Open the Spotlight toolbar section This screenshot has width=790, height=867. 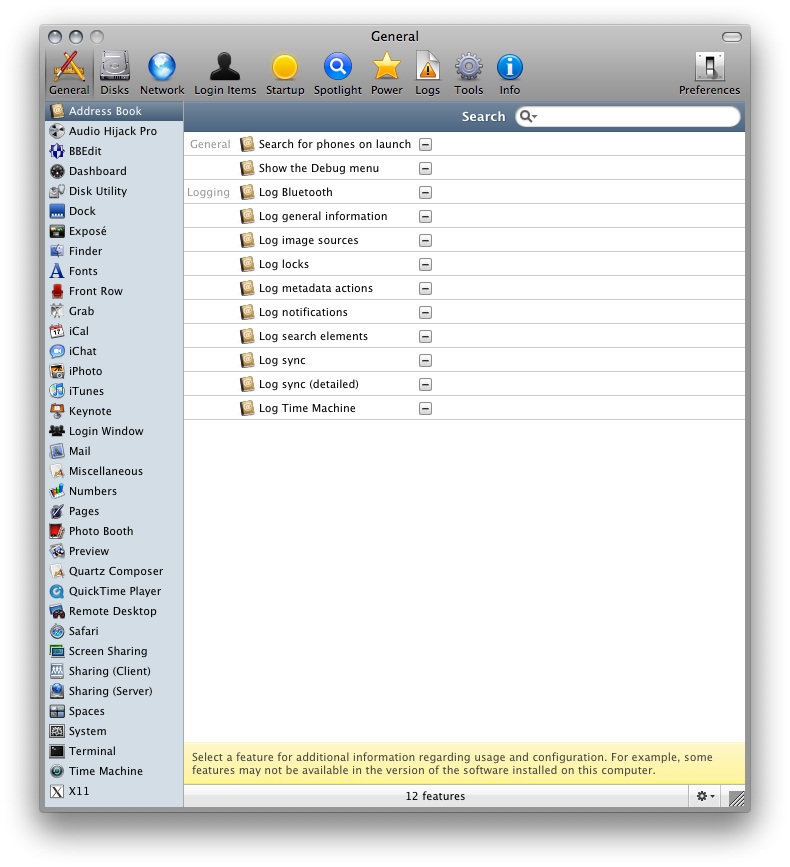pyautogui.click(x=338, y=74)
